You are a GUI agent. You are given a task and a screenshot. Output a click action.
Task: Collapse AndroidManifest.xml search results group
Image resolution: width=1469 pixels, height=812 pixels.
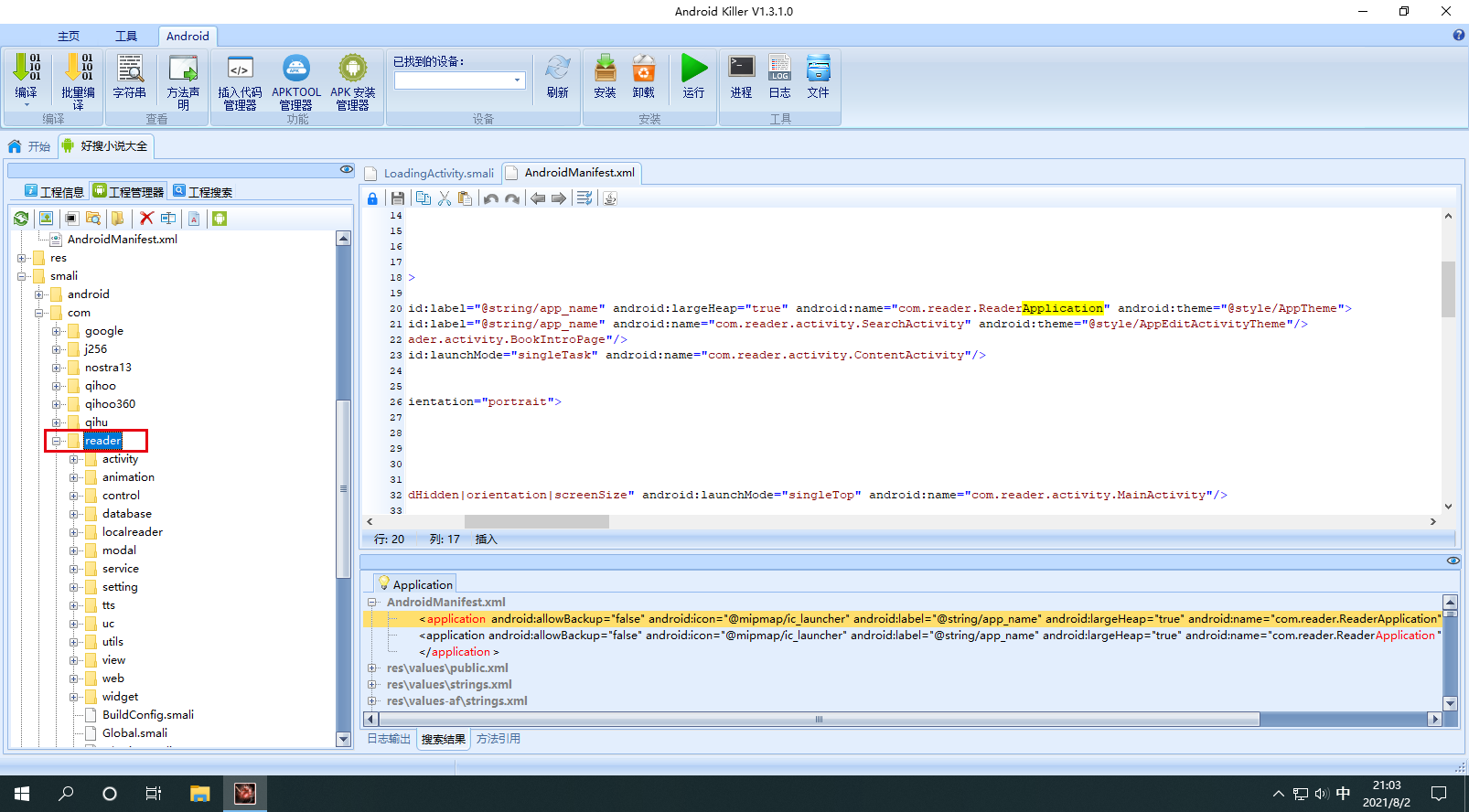[x=372, y=602]
